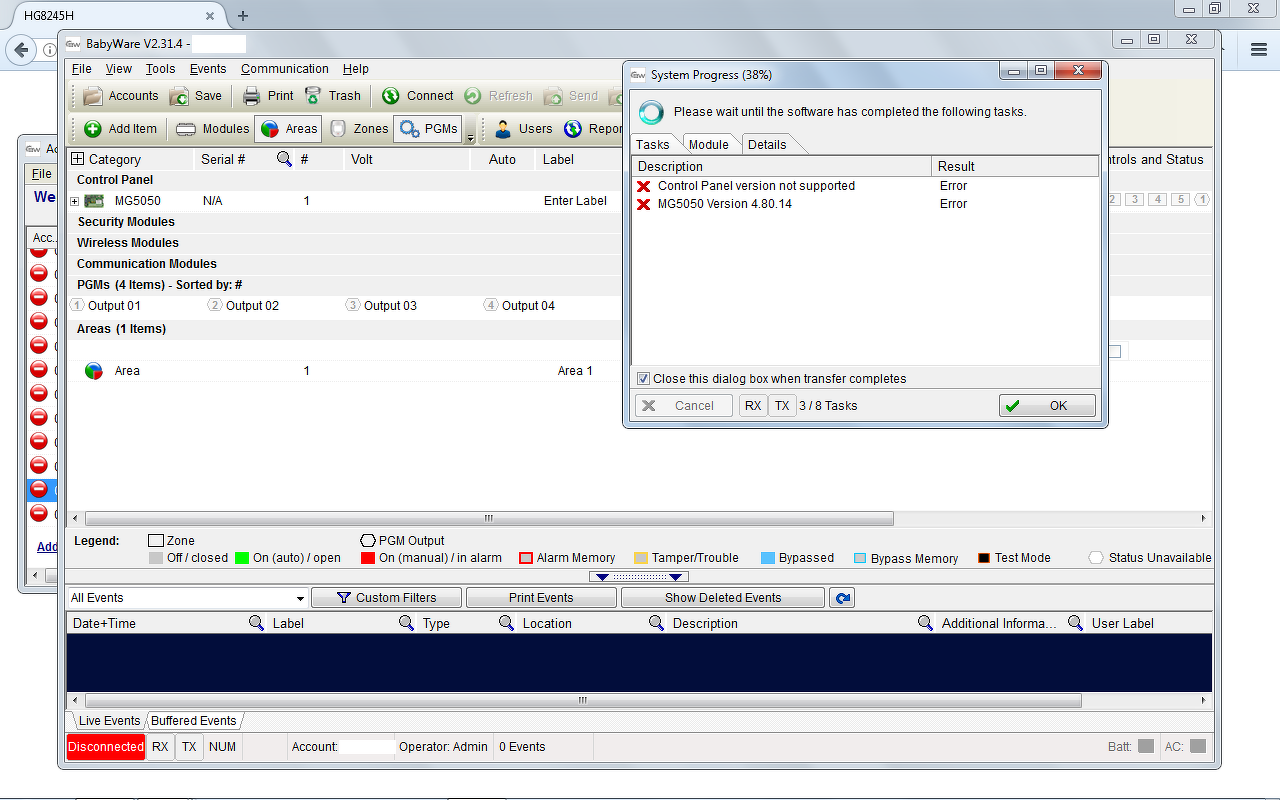This screenshot has width=1280, height=800.
Task: Select the 'MG5050 Version 4.80.14' error row
Action: coord(865,204)
